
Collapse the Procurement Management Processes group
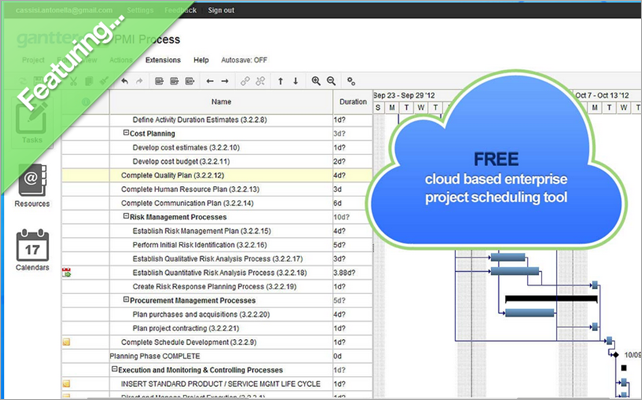click(126, 300)
